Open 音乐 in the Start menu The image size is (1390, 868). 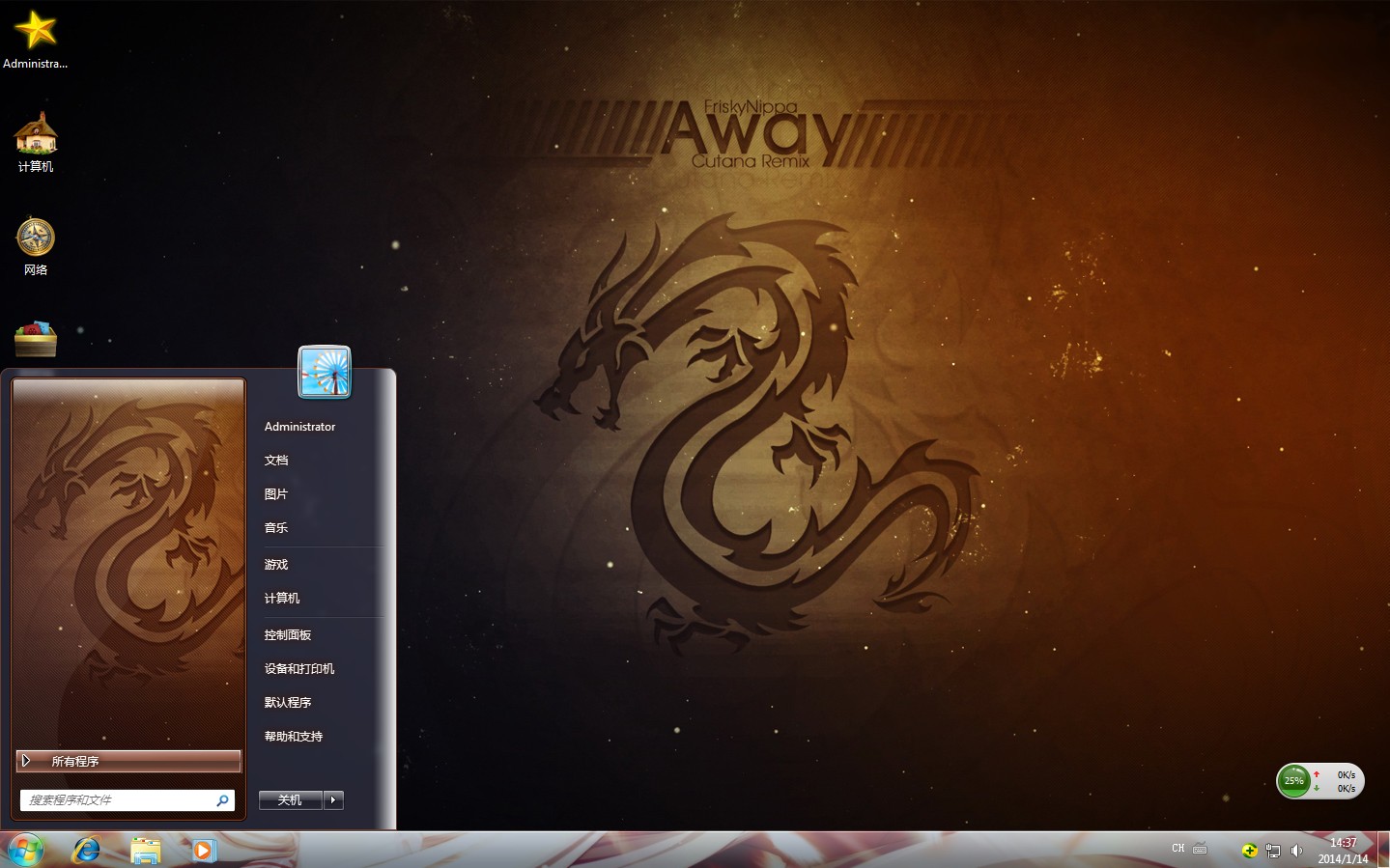[x=276, y=528]
